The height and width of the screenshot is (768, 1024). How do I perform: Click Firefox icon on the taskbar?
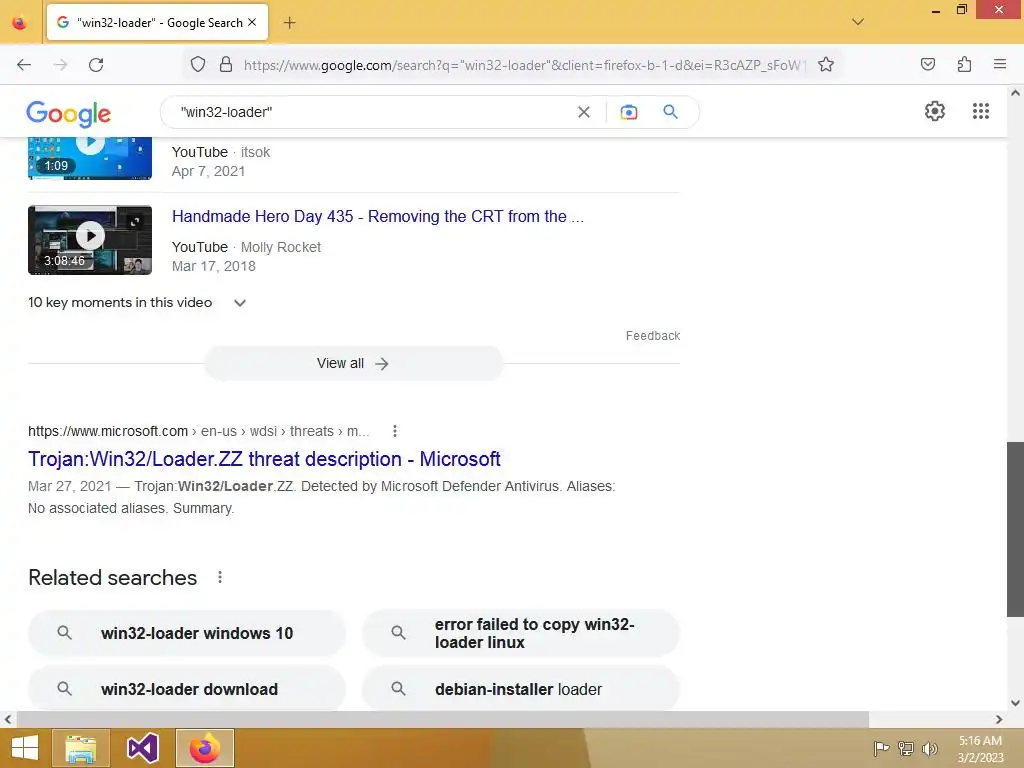click(x=205, y=748)
